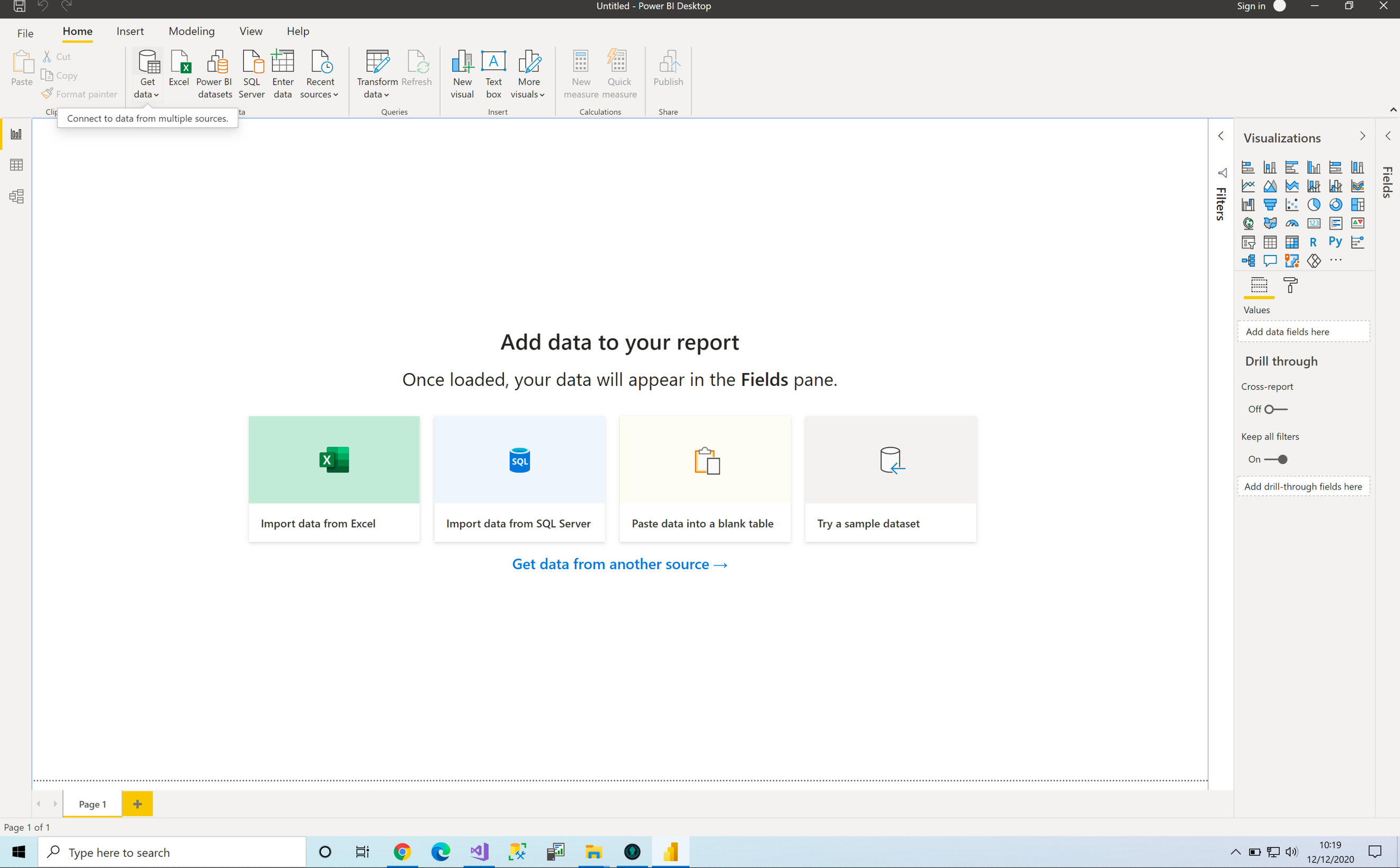Select the ribbon chart visual
The image size is (1400, 868).
[1358, 186]
